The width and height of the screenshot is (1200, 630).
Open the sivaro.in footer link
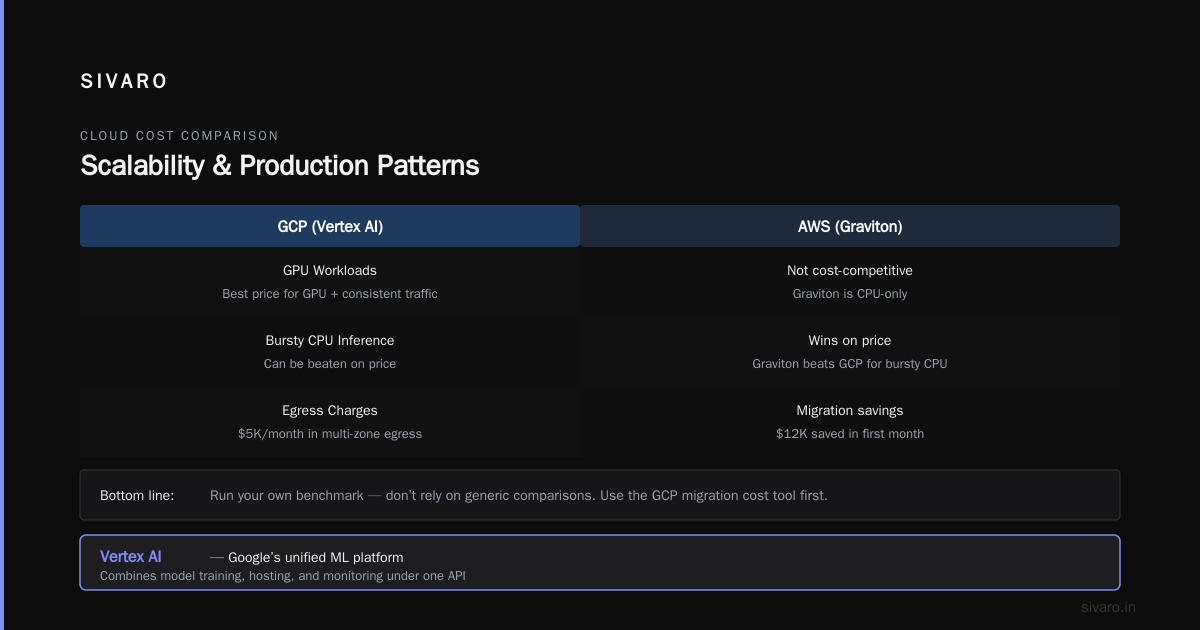[x=1109, y=607]
